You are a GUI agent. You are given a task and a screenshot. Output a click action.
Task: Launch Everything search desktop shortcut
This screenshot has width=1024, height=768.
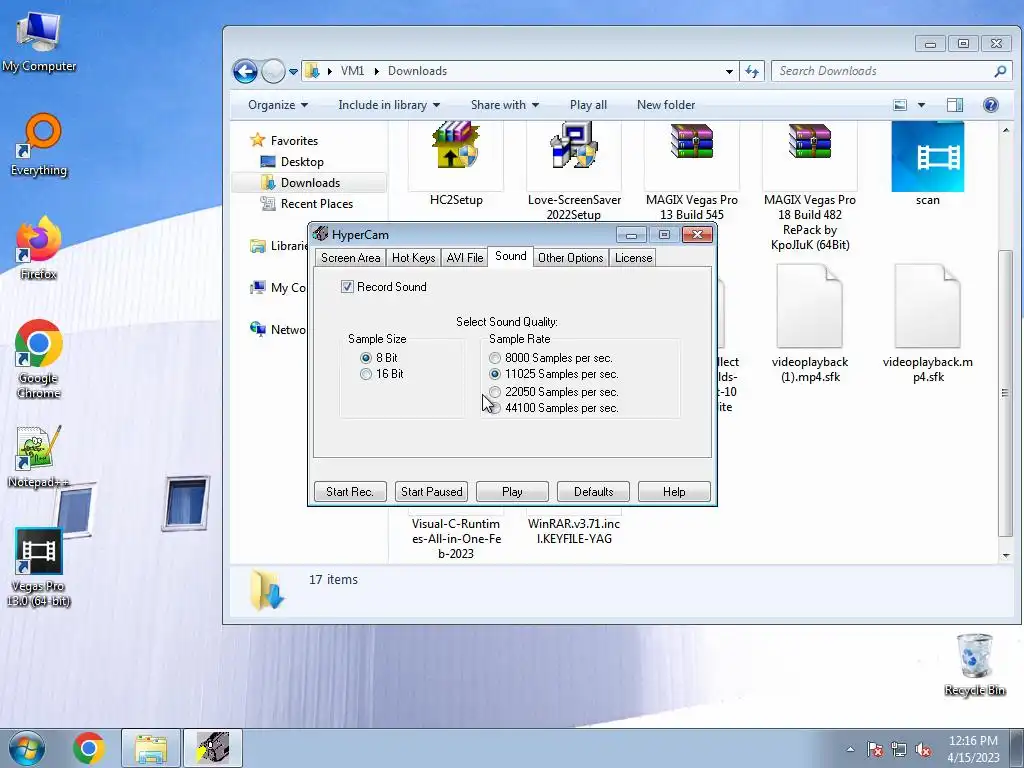39,144
